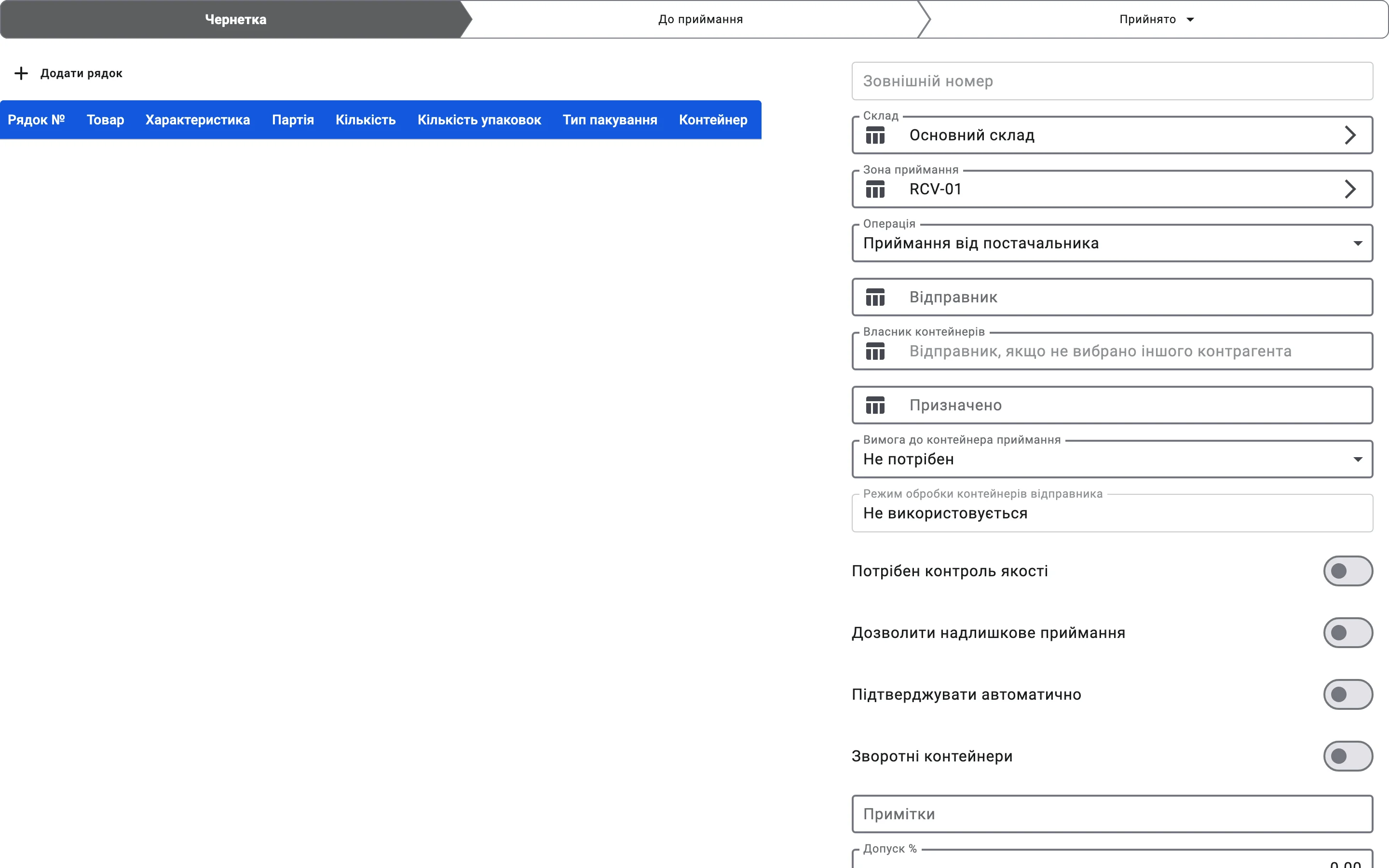Turn on Підтверджувати автоматично switch
The width and height of the screenshot is (1389, 868).
[x=1348, y=694]
